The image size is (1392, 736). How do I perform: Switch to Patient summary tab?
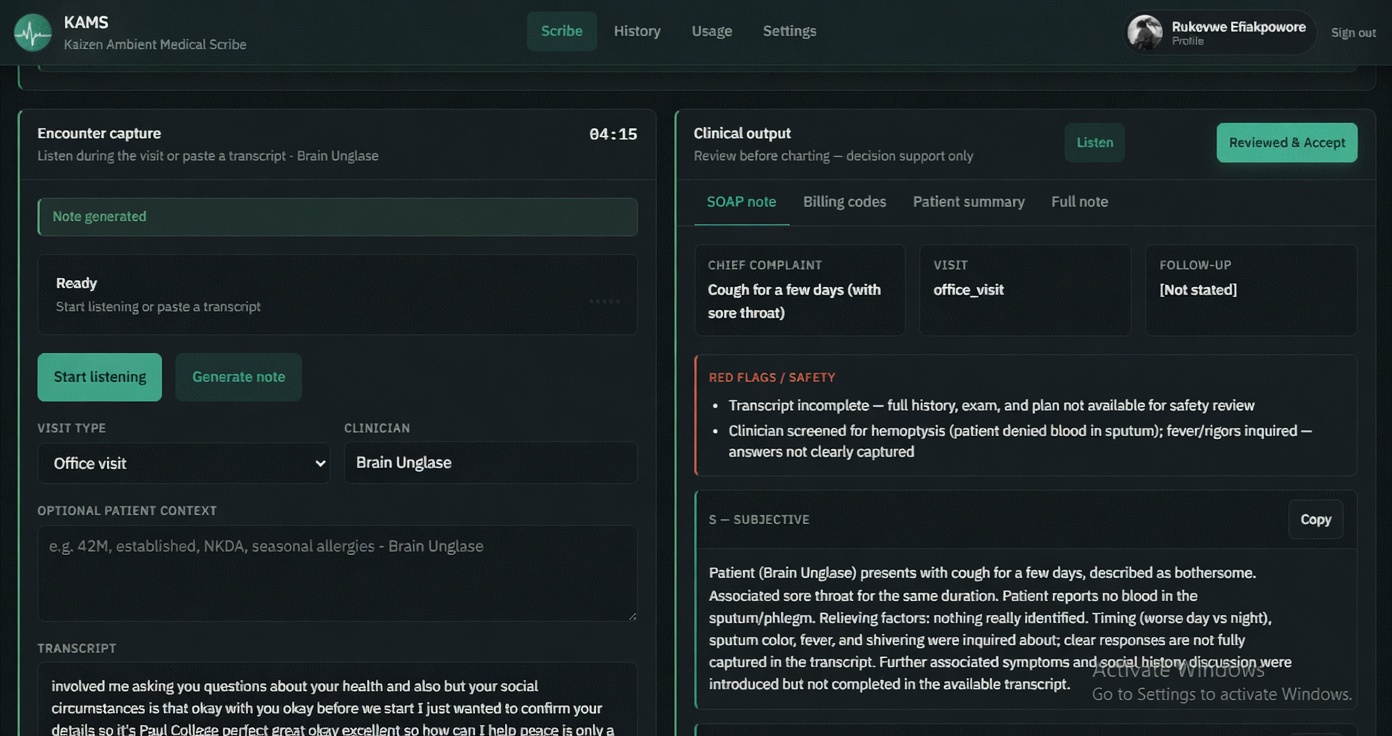pos(969,202)
